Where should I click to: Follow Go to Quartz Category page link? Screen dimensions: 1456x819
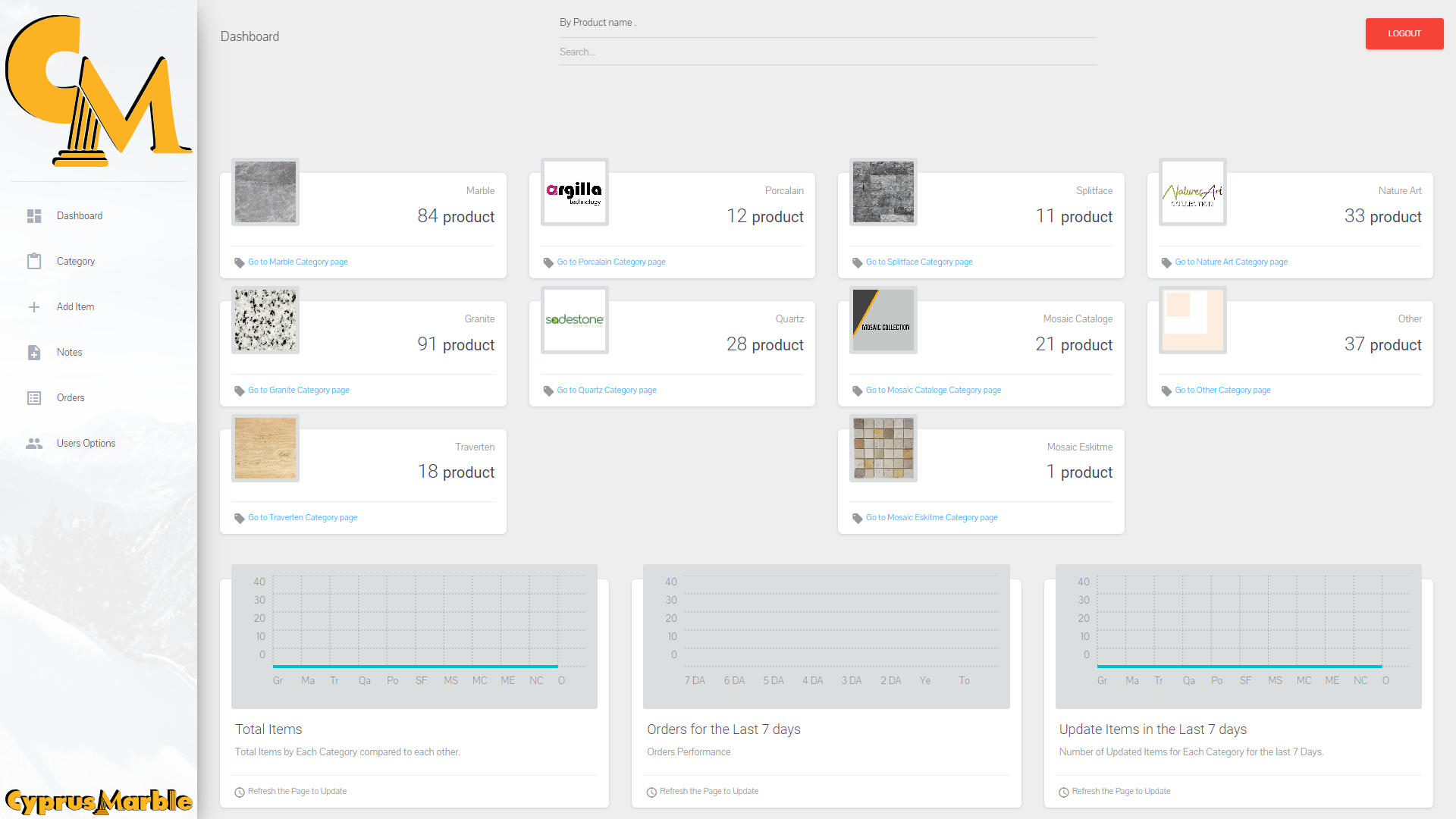606,391
